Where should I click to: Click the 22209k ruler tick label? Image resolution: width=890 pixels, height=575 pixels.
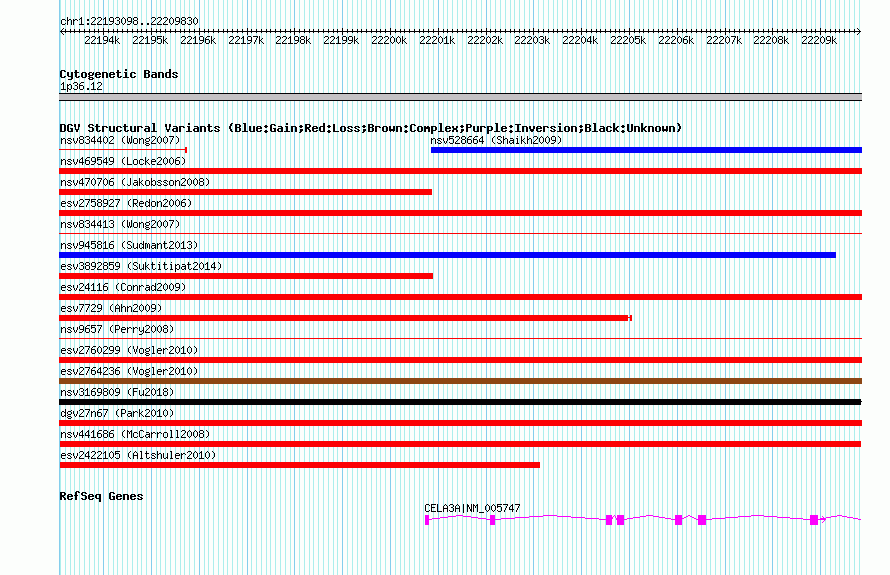pyautogui.click(x=819, y=40)
